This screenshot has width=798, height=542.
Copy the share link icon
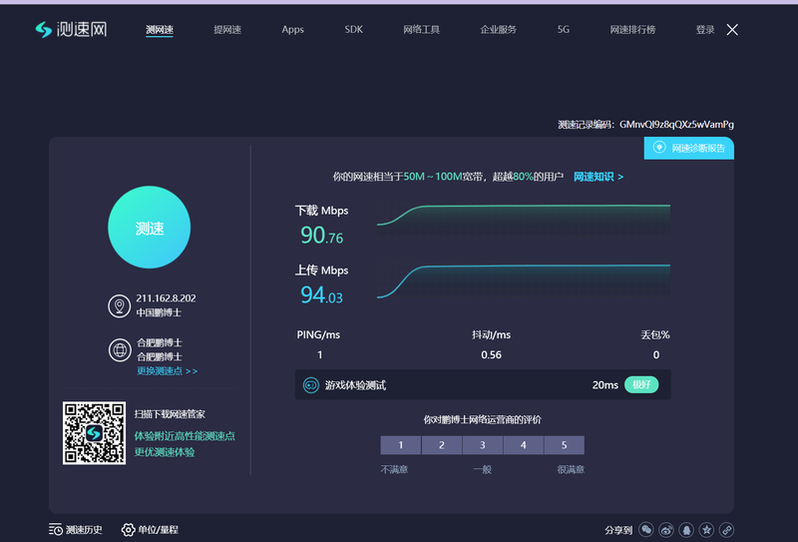[727, 530]
